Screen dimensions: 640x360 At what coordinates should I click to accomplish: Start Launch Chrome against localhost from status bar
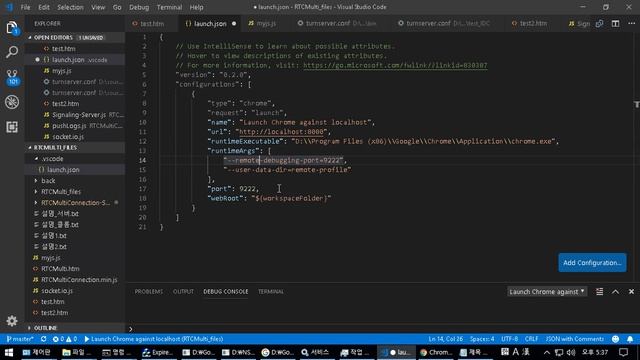[x=153, y=339]
